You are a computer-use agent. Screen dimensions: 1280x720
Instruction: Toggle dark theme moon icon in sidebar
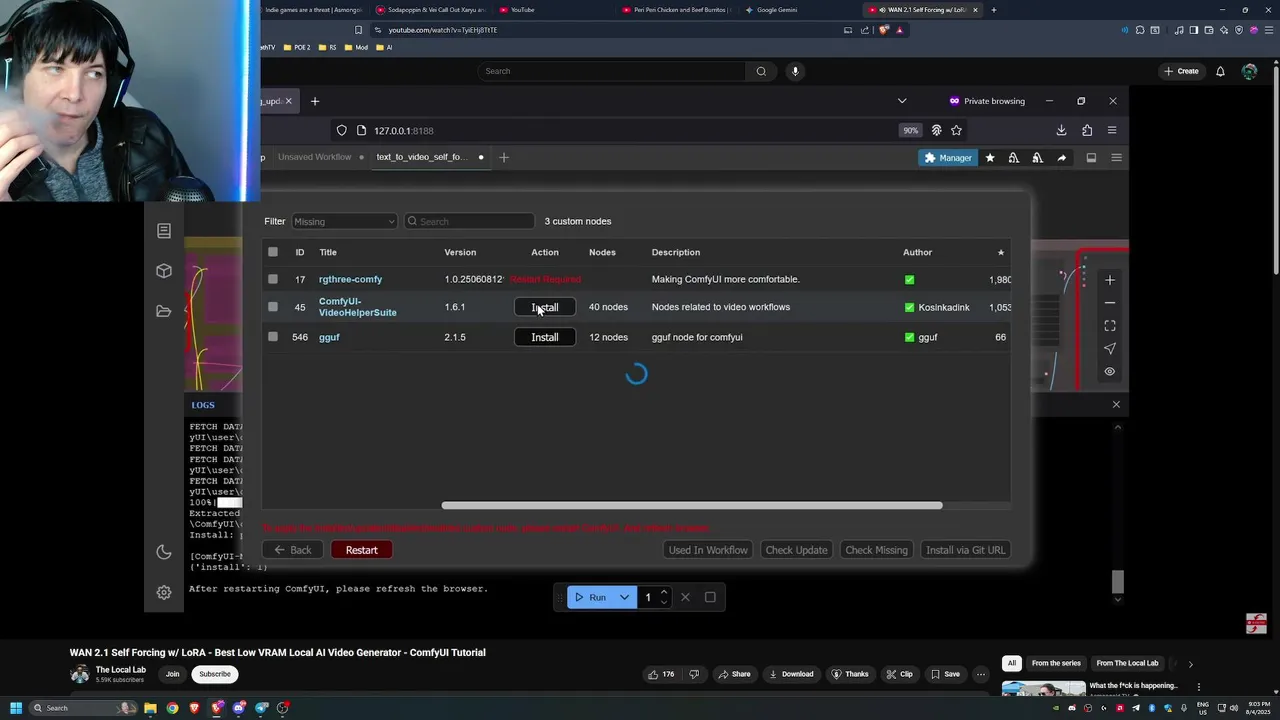click(x=164, y=552)
